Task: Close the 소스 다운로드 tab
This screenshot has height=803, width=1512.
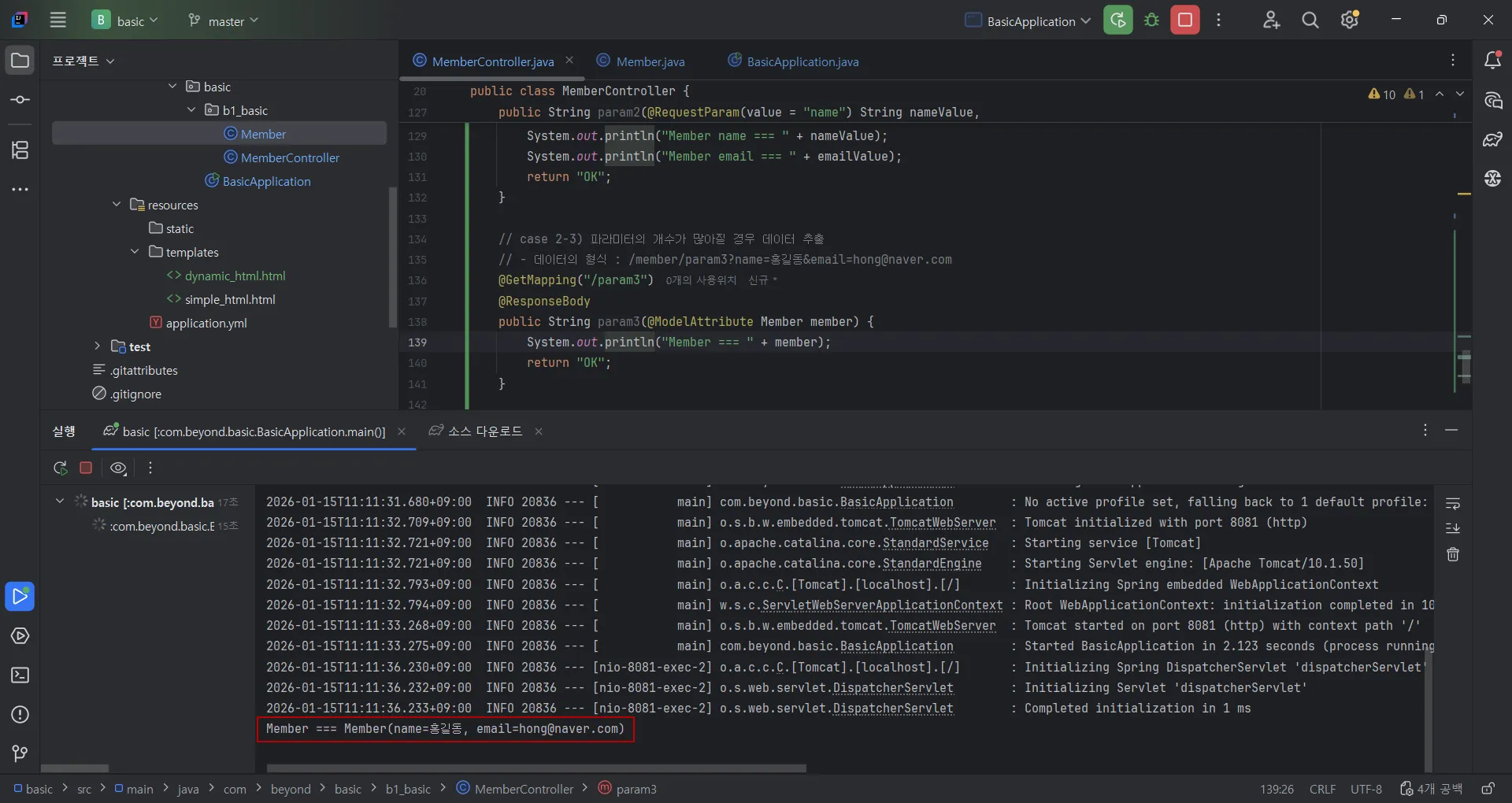Action: point(539,431)
